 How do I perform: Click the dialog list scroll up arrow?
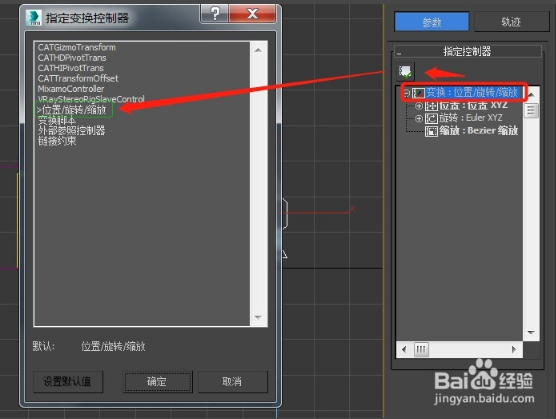(x=258, y=50)
